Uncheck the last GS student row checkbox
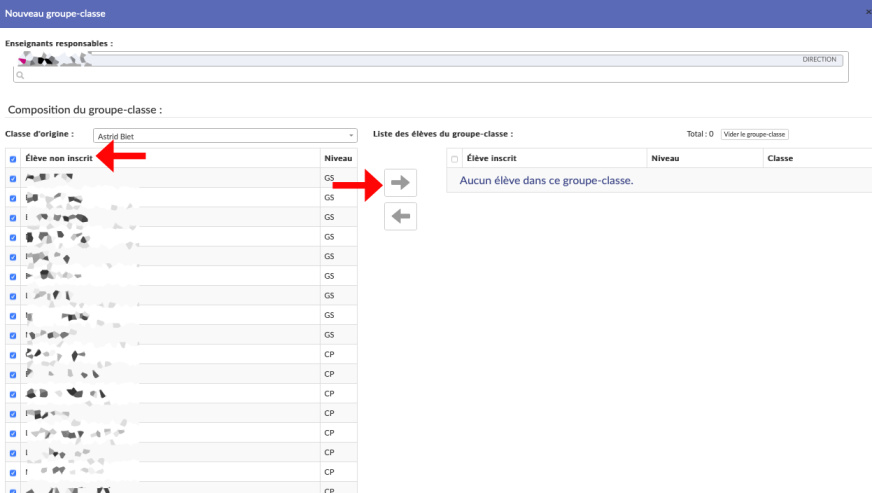Screen dimensions: 872x493 12,335
